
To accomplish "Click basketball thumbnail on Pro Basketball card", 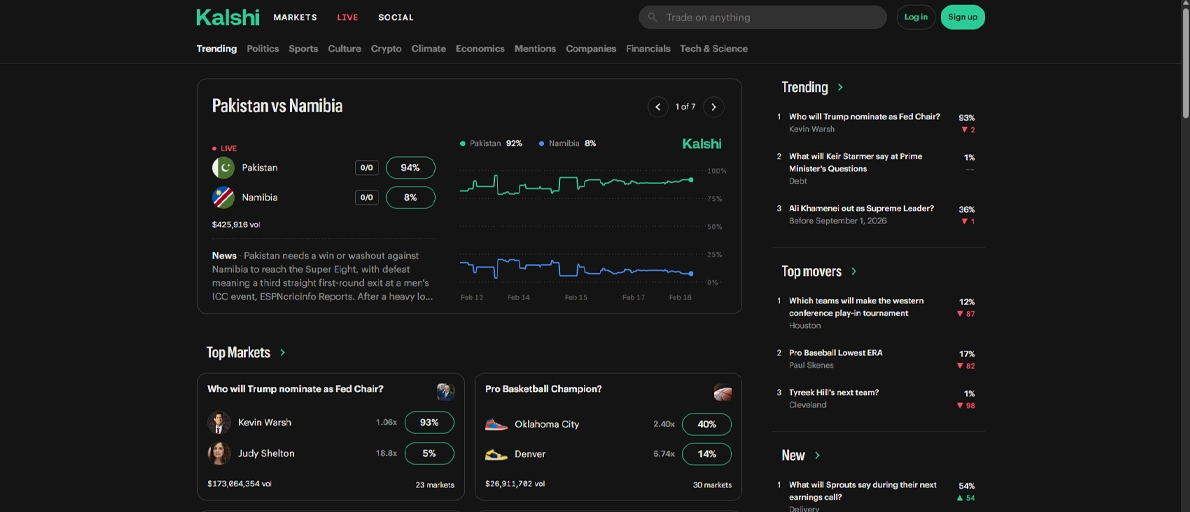I will [x=722, y=392].
